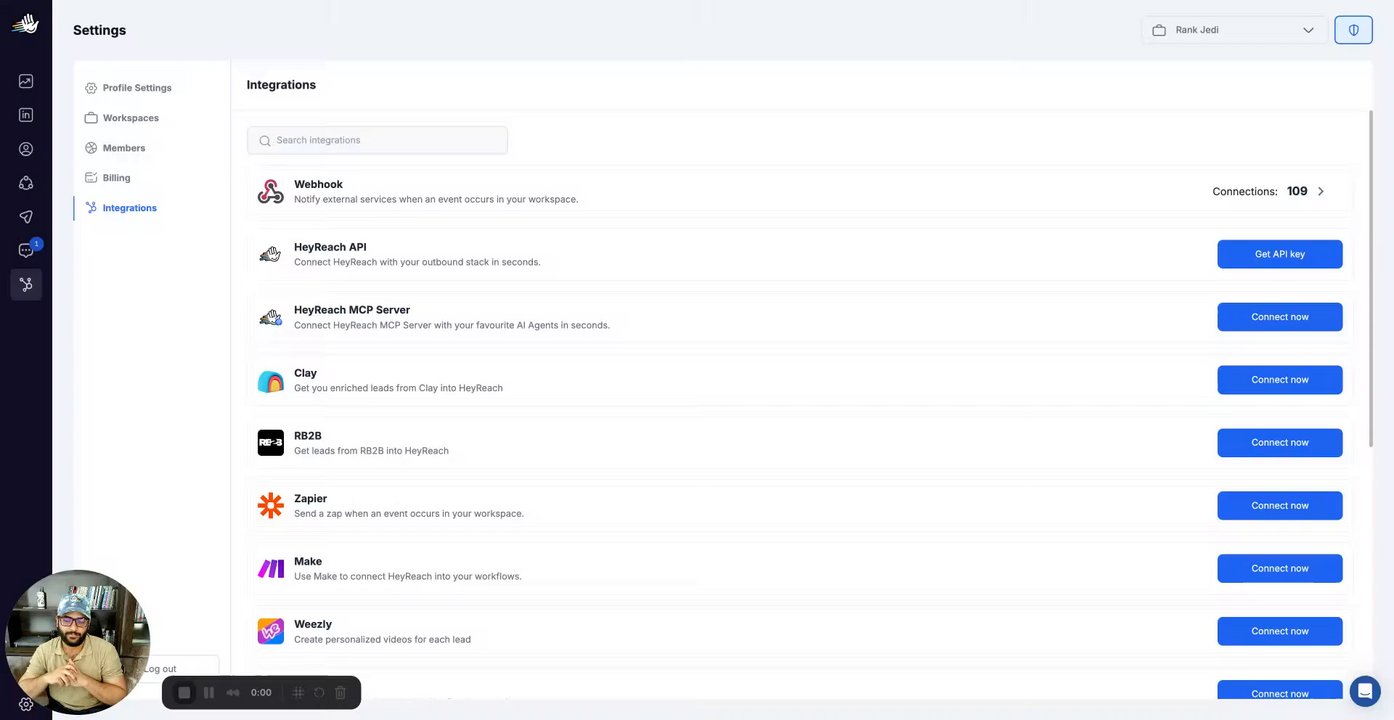Click the vertical scrollbar of integrations list
Image resolution: width=1394 pixels, height=720 pixels.
[1373, 278]
